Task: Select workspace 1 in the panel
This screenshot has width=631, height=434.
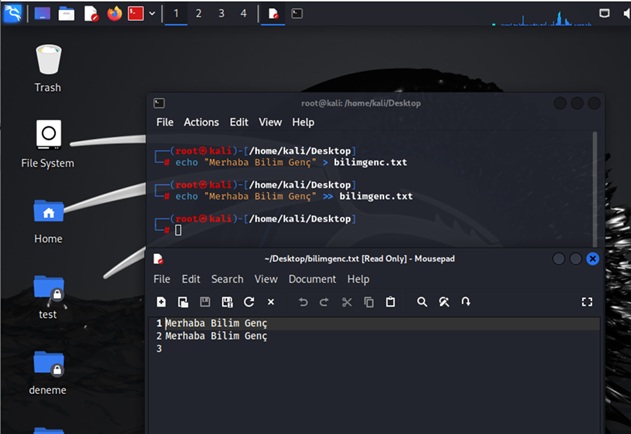Action: (x=176, y=13)
